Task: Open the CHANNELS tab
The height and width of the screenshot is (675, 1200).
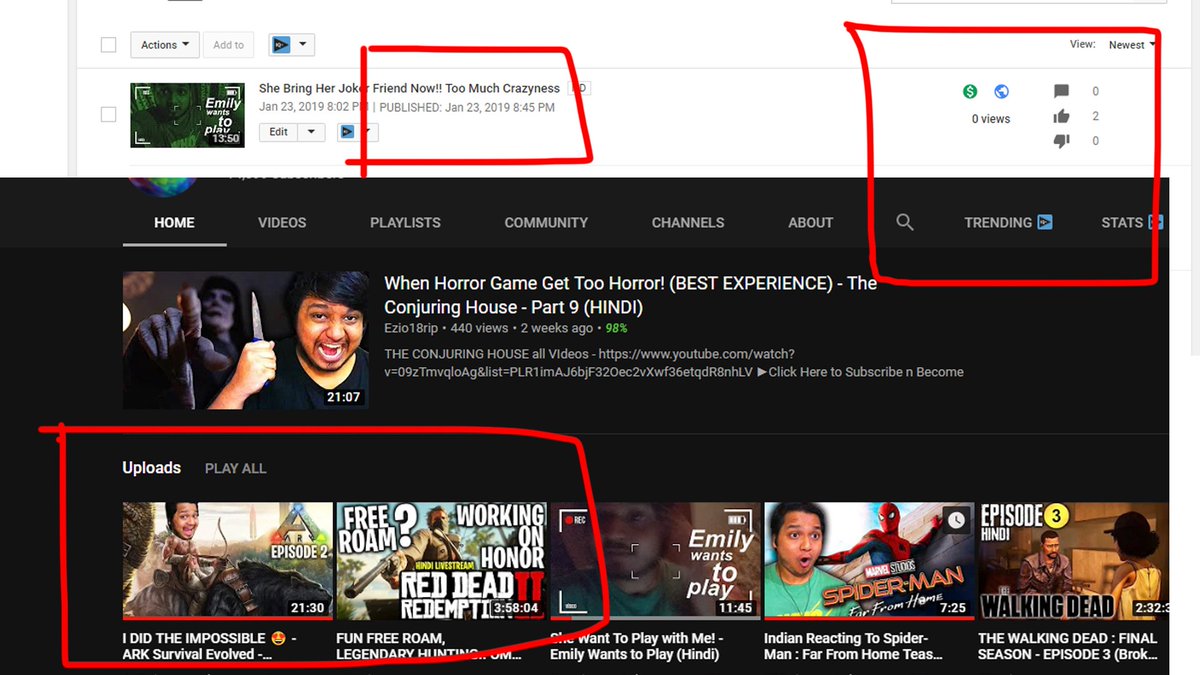Action: (688, 222)
